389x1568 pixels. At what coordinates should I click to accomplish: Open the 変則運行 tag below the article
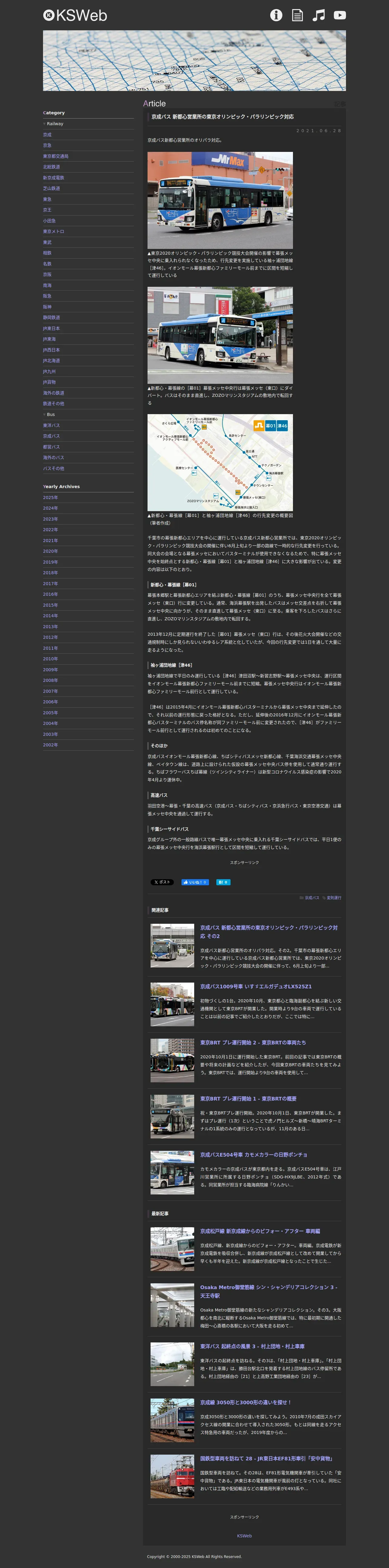coord(334,898)
